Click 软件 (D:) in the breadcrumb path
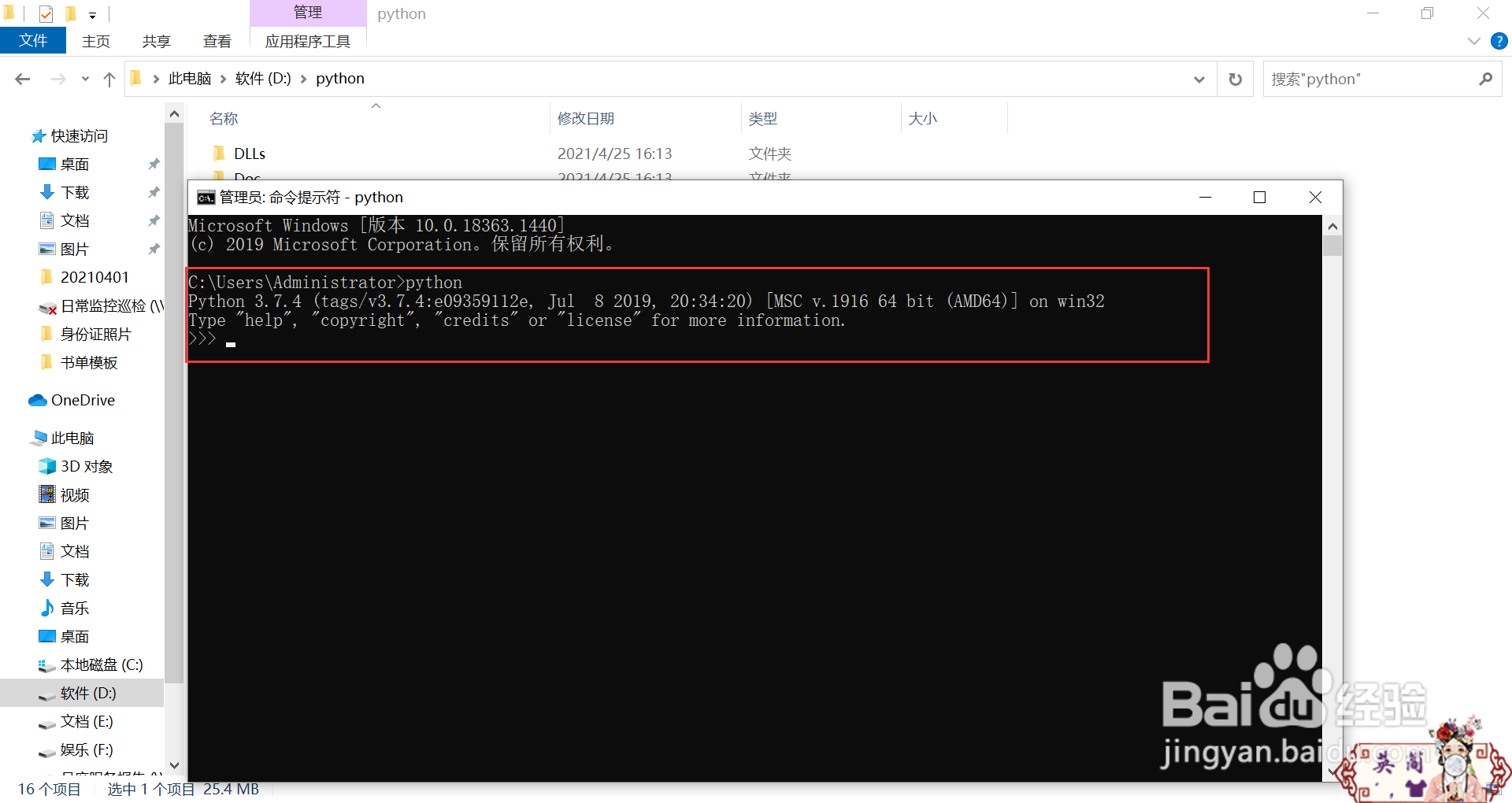The width and height of the screenshot is (1512, 803). 262,78
